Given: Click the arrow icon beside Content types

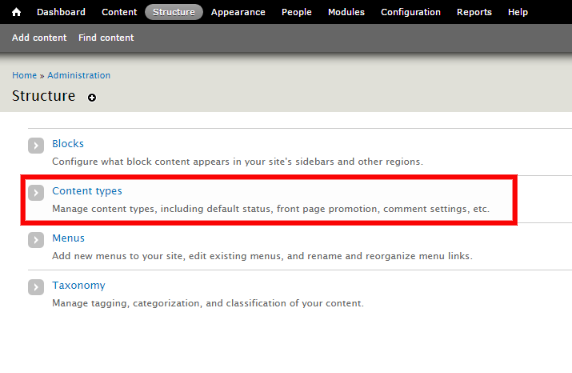Looking at the screenshot, I should tap(36, 193).
